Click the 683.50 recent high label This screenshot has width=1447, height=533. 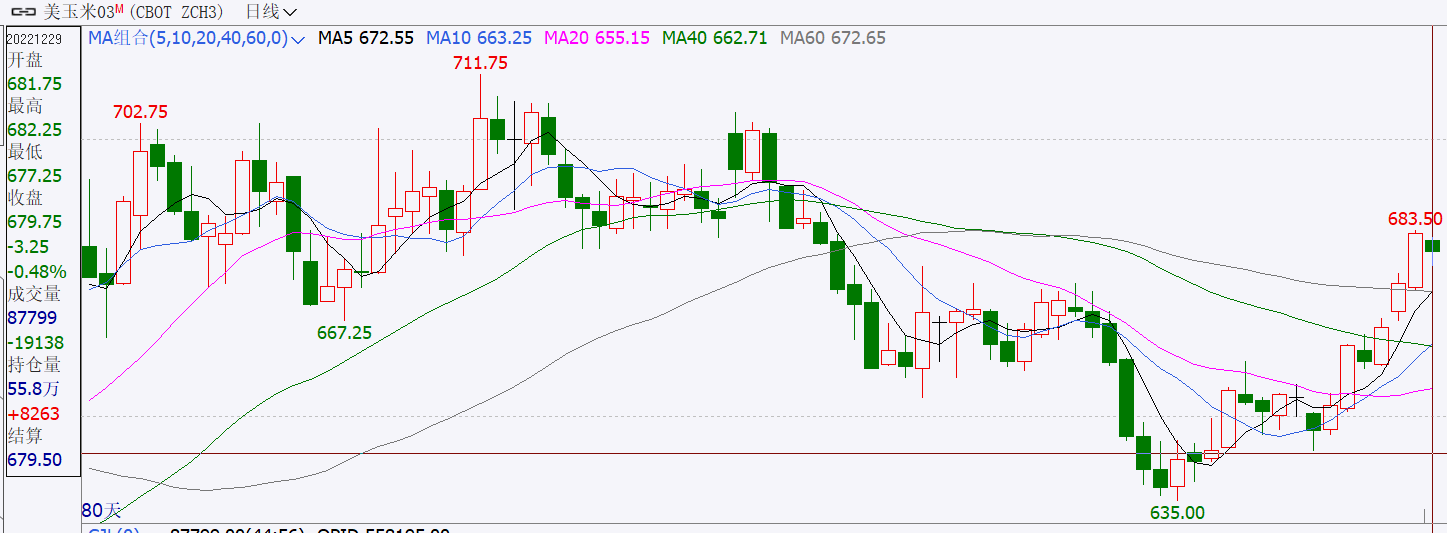(1414, 219)
